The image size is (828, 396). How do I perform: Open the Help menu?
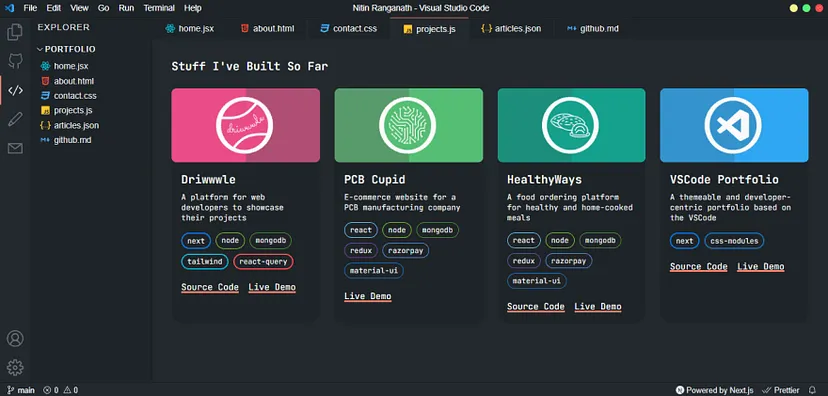(x=193, y=8)
